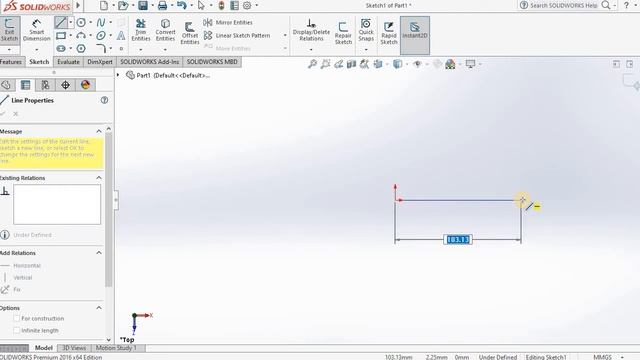The width and height of the screenshot is (640, 360).
Task: Open Display/Delete Relations
Action: 311,30
